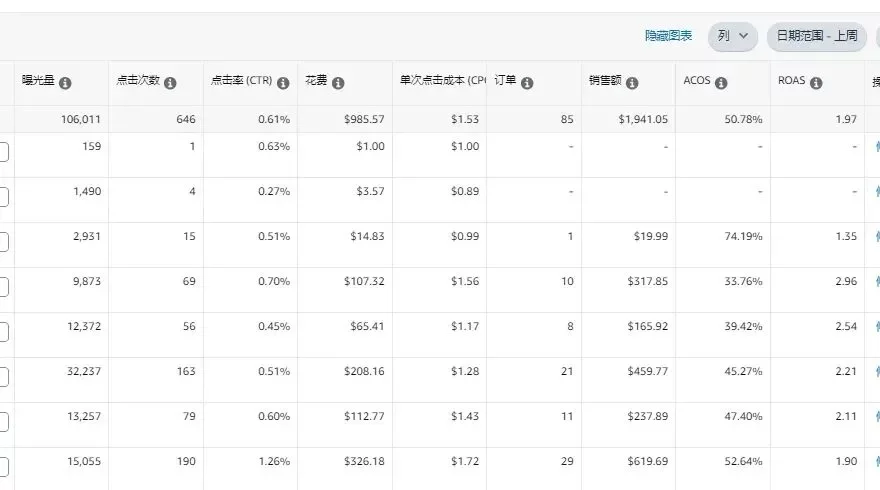Select ACOS cell 74.19%
Screen dimensions: 880x490
click(x=743, y=236)
